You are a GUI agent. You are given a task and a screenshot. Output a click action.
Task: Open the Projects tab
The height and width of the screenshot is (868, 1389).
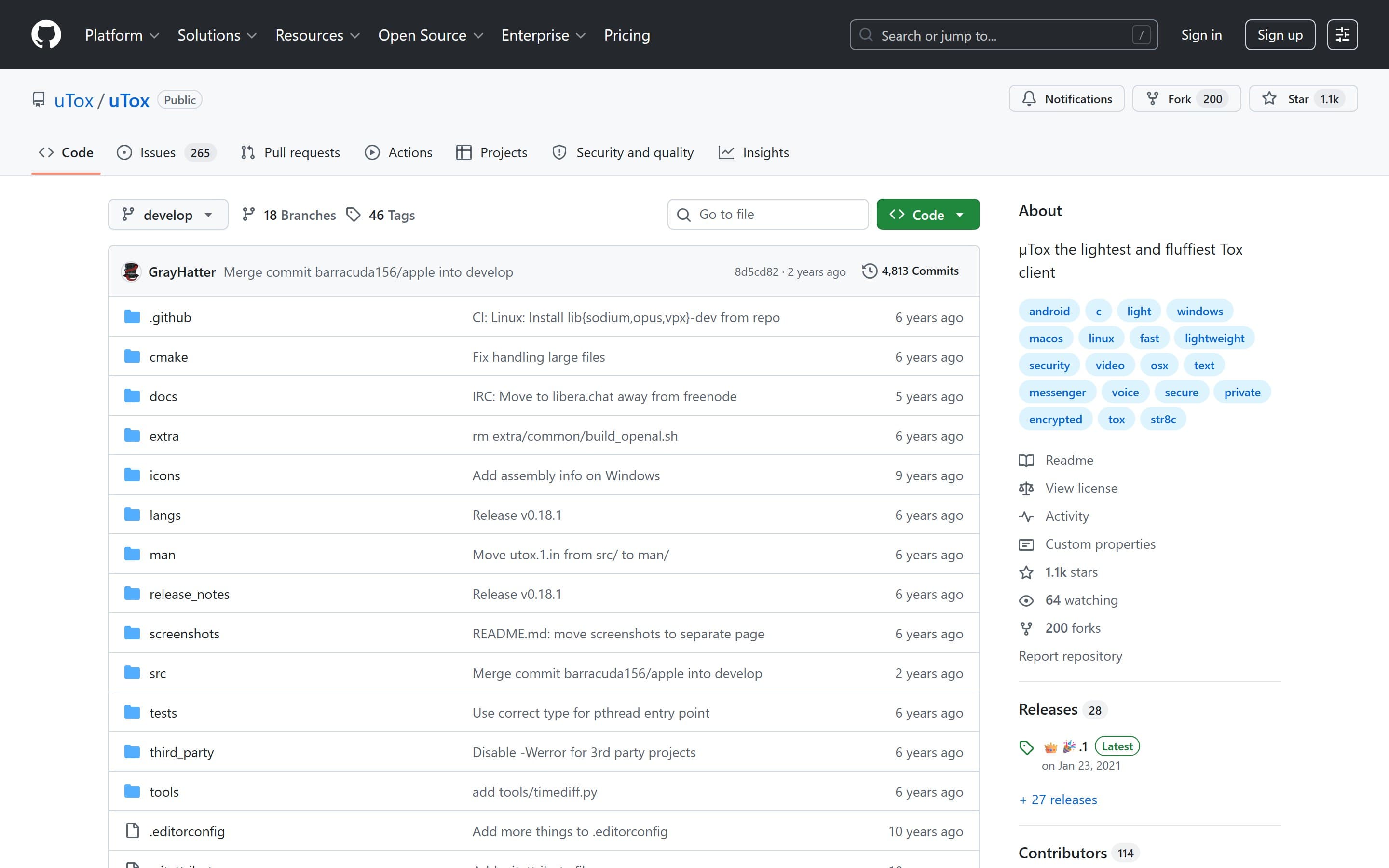(491, 153)
